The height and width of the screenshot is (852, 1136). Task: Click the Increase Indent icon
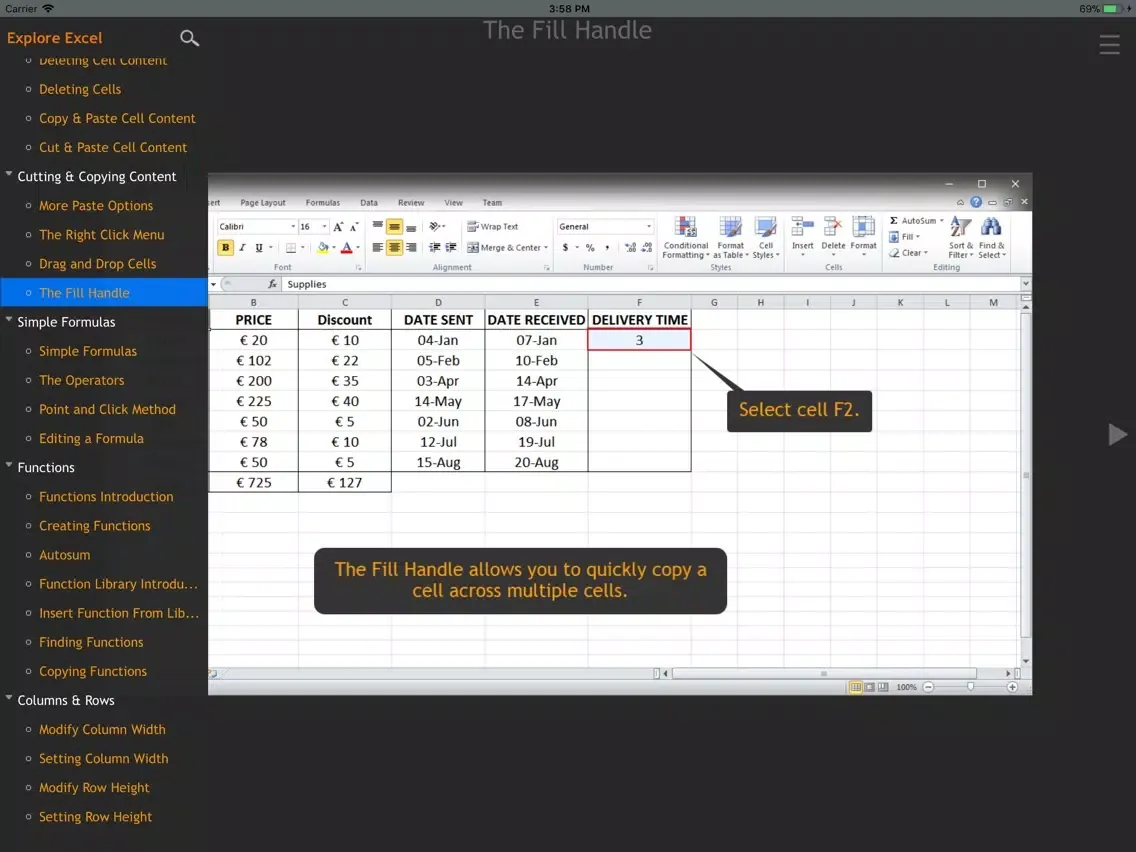tap(451, 248)
